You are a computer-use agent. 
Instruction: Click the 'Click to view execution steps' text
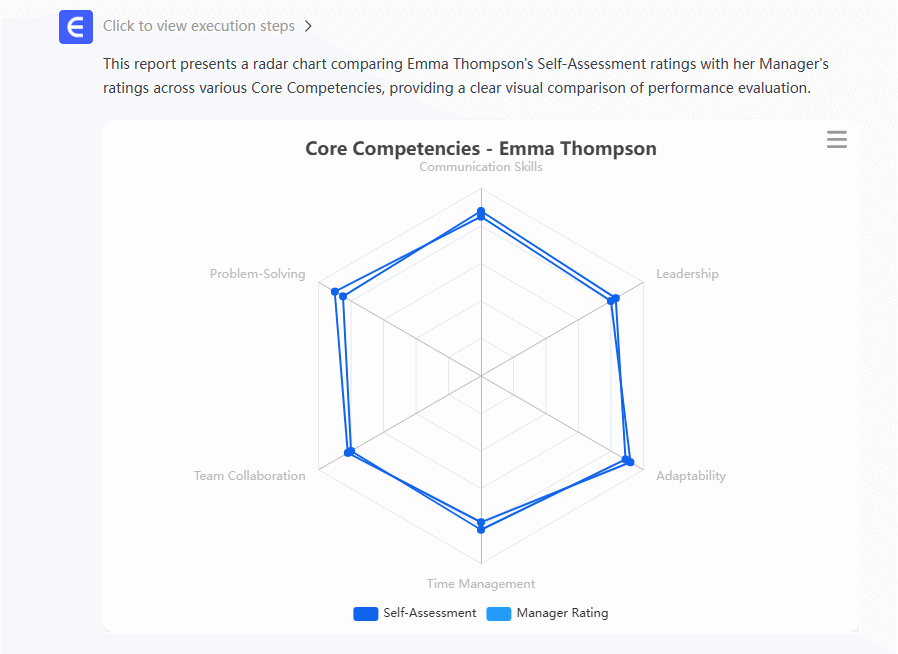199,27
